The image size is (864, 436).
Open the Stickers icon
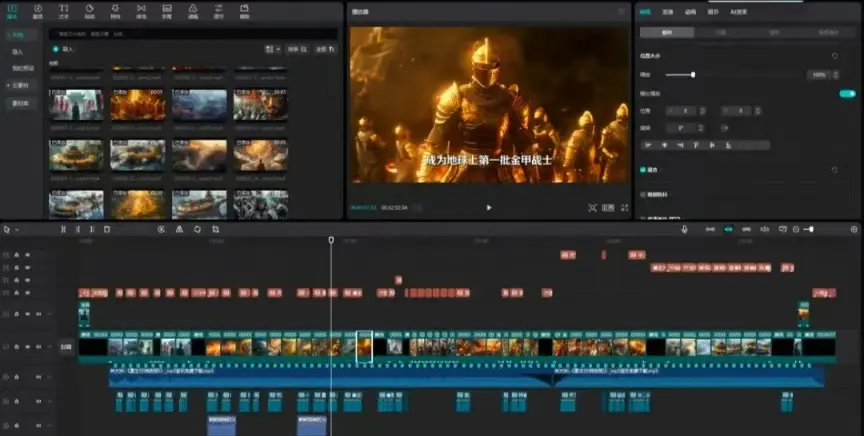(x=90, y=11)
